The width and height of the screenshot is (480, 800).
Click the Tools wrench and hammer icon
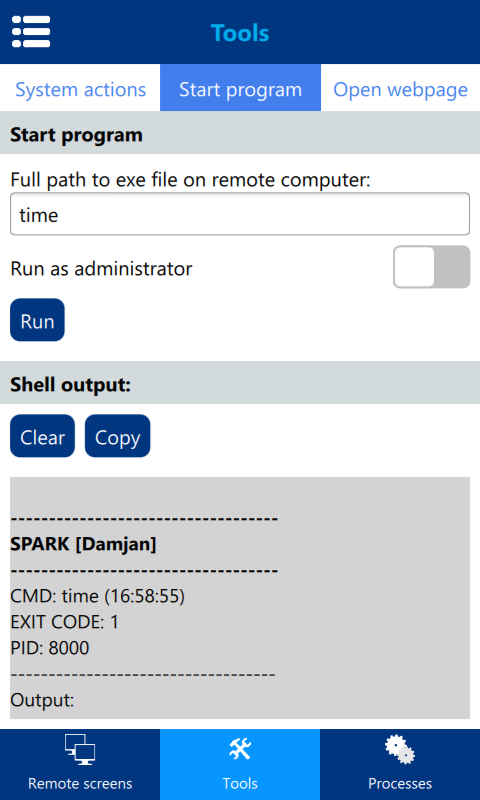coord(240,749)
